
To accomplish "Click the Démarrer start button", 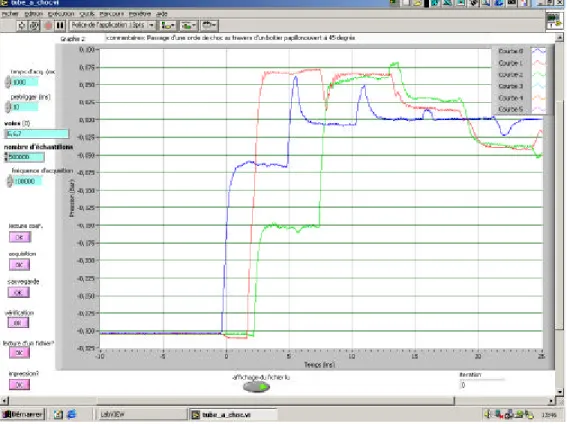I will 23,414.
